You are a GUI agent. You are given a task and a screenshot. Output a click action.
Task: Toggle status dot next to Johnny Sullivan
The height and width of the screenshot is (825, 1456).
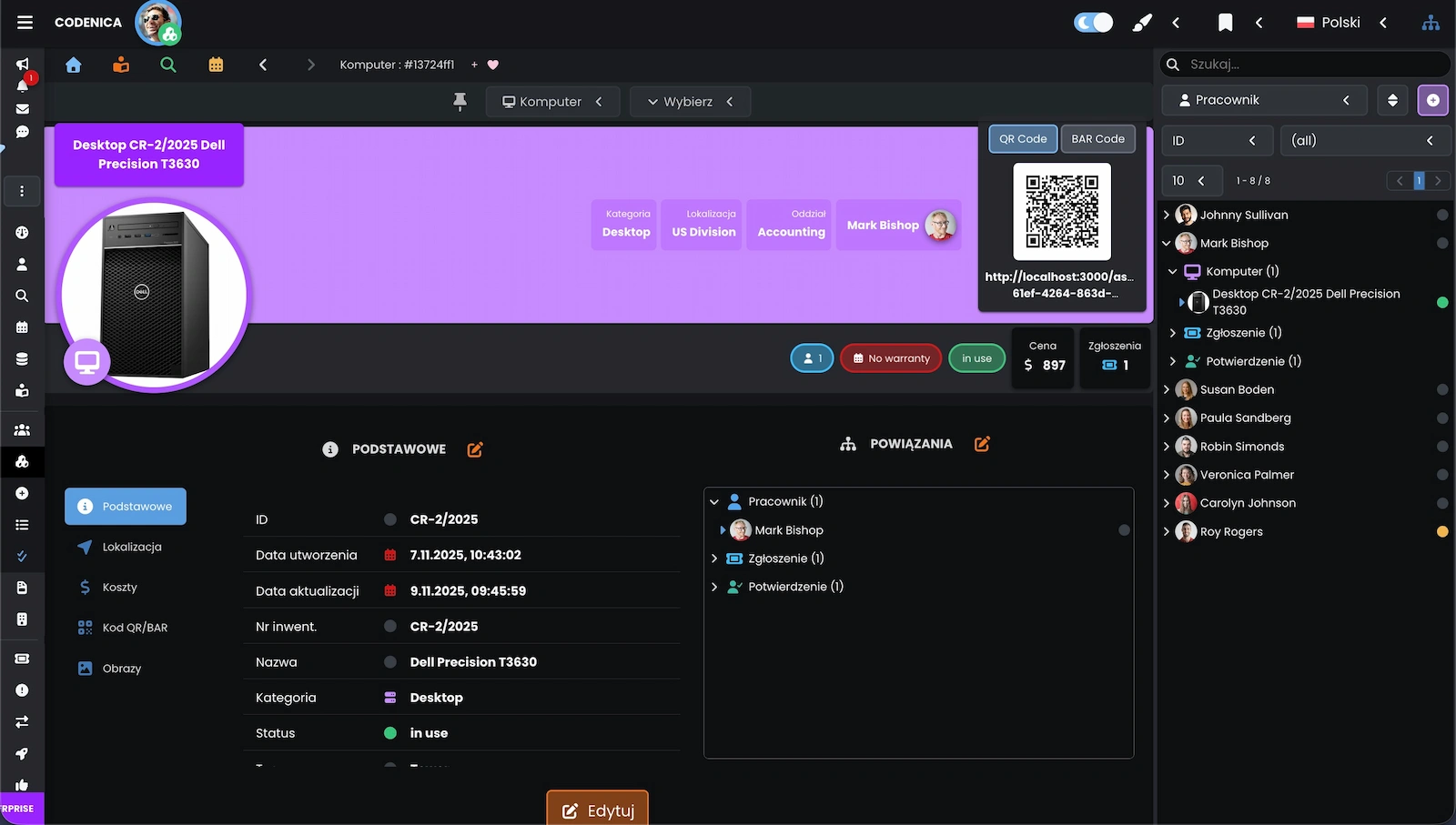click(x=1441, y=216)
